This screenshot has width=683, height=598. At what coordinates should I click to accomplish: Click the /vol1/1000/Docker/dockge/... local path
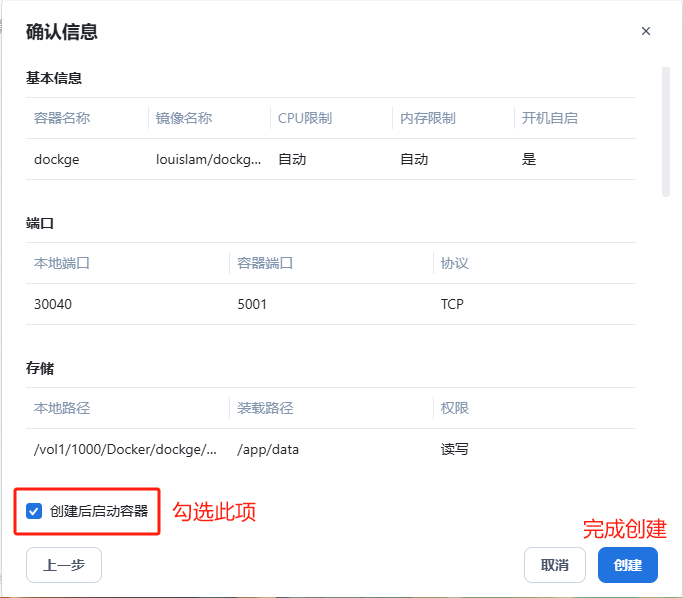tap(125, 449)
